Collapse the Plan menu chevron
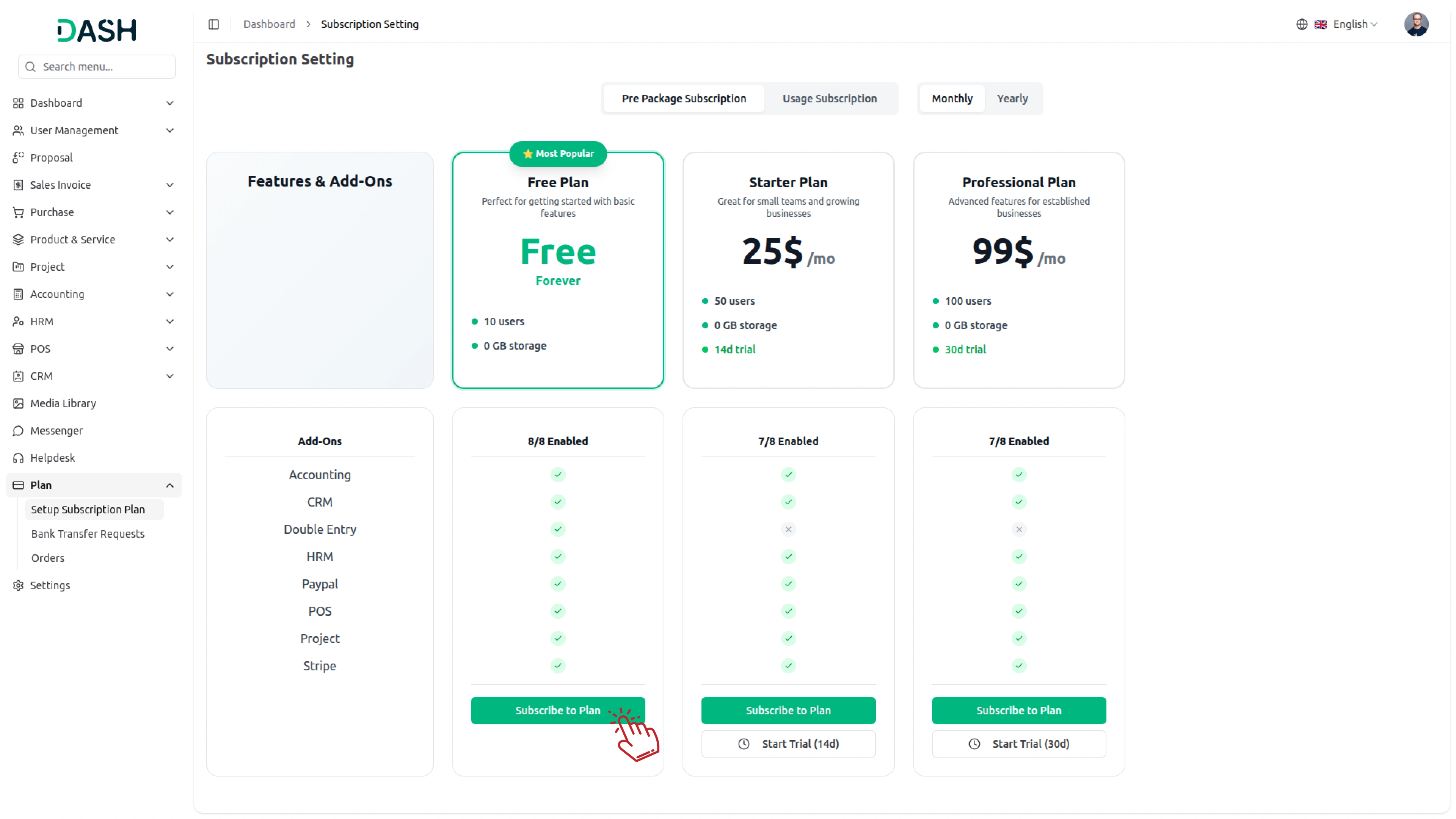The height and width of the screenshot is (819, 1456). coord(169,485)
